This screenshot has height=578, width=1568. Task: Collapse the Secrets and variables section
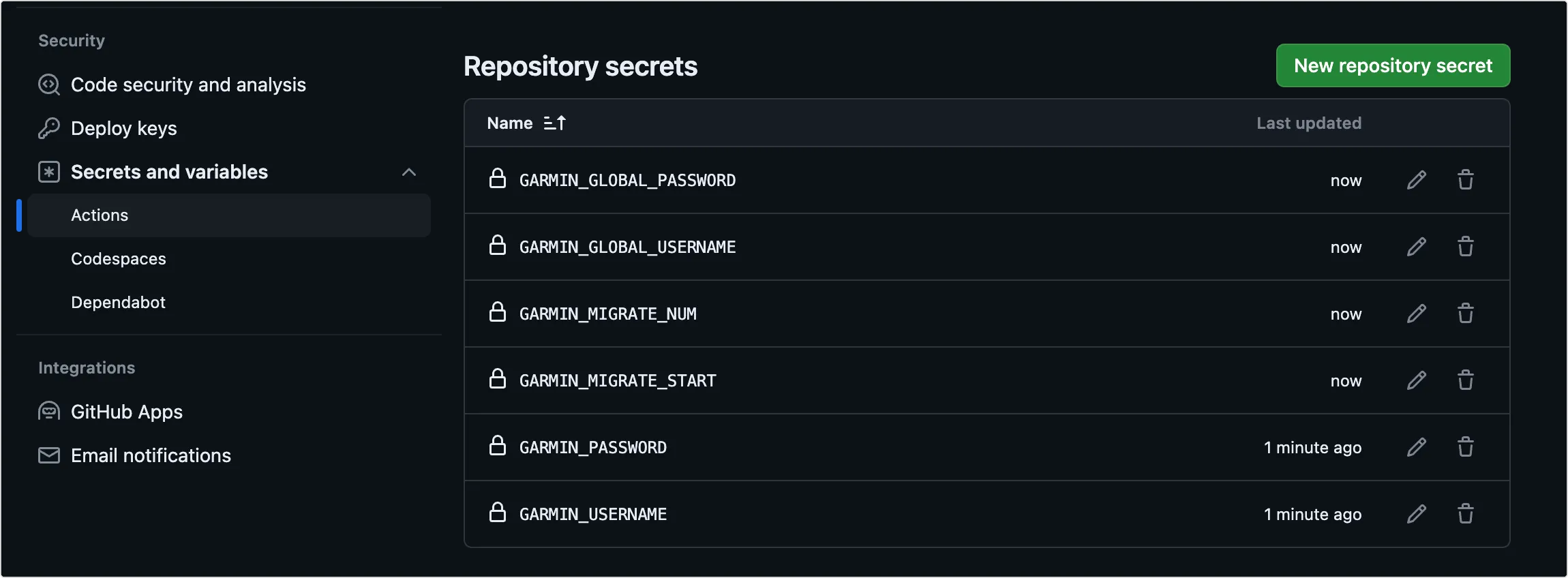click(x=408, y=172)
